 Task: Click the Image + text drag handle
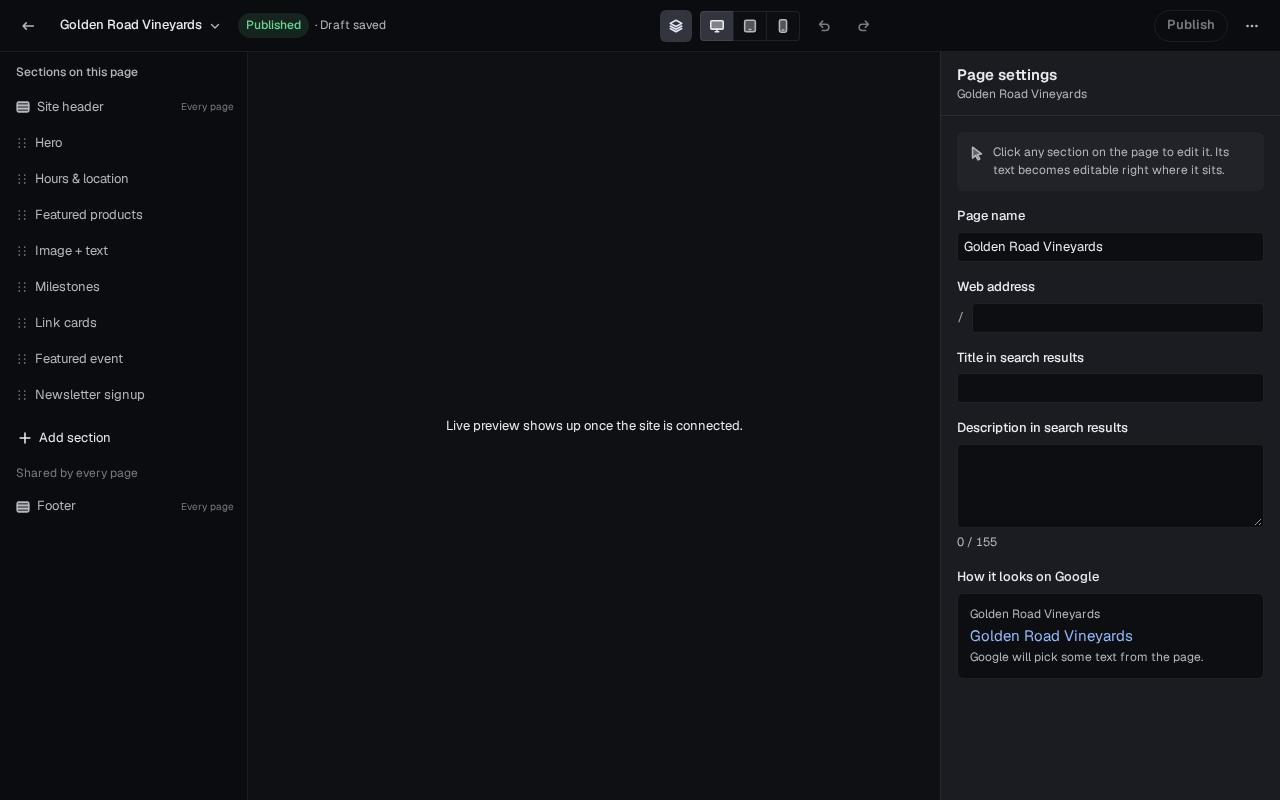(x=22, y=251)
